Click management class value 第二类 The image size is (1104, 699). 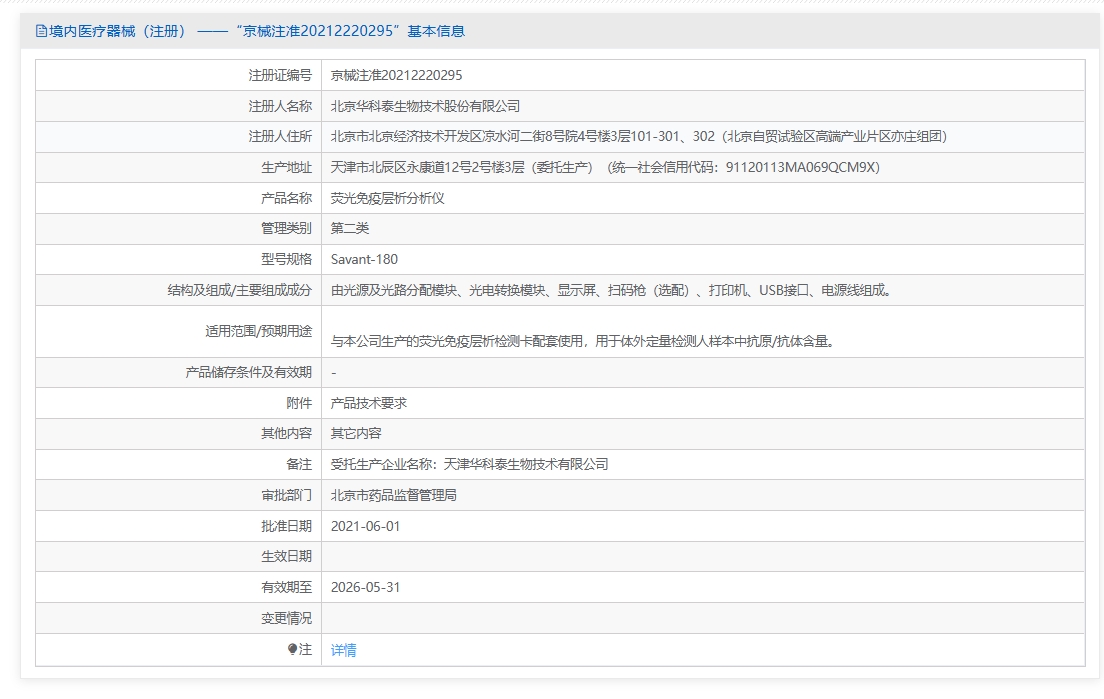350,228
